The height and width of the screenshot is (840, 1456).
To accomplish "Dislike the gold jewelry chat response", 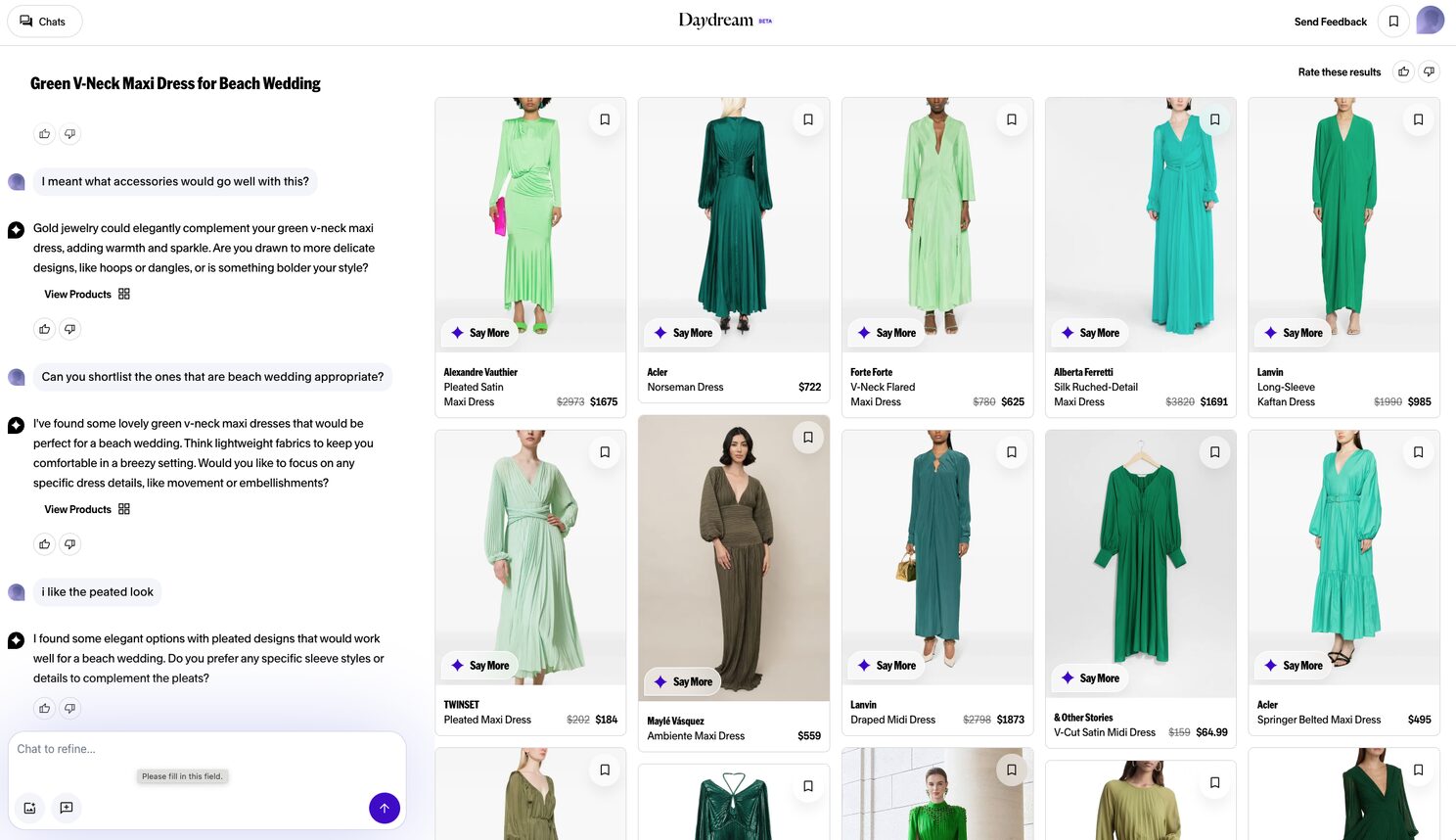I will [69, 329].
